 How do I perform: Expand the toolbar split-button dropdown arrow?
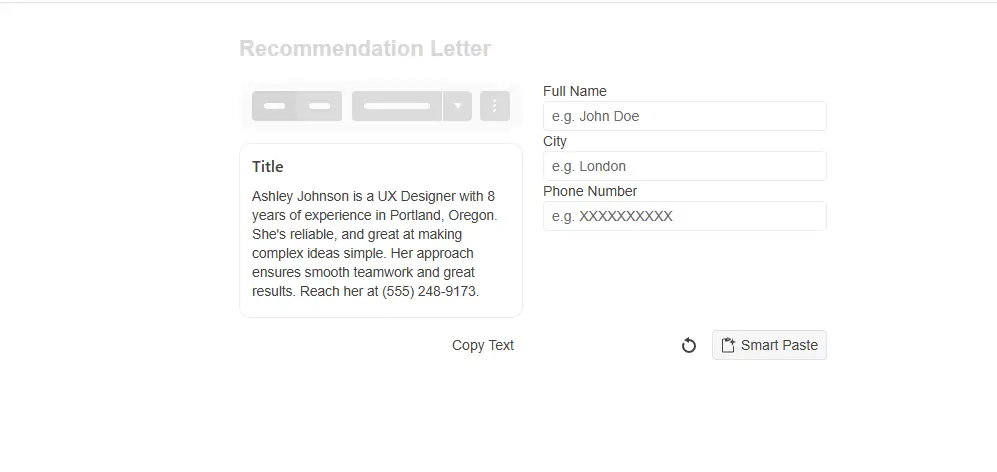tap(457, 106)
